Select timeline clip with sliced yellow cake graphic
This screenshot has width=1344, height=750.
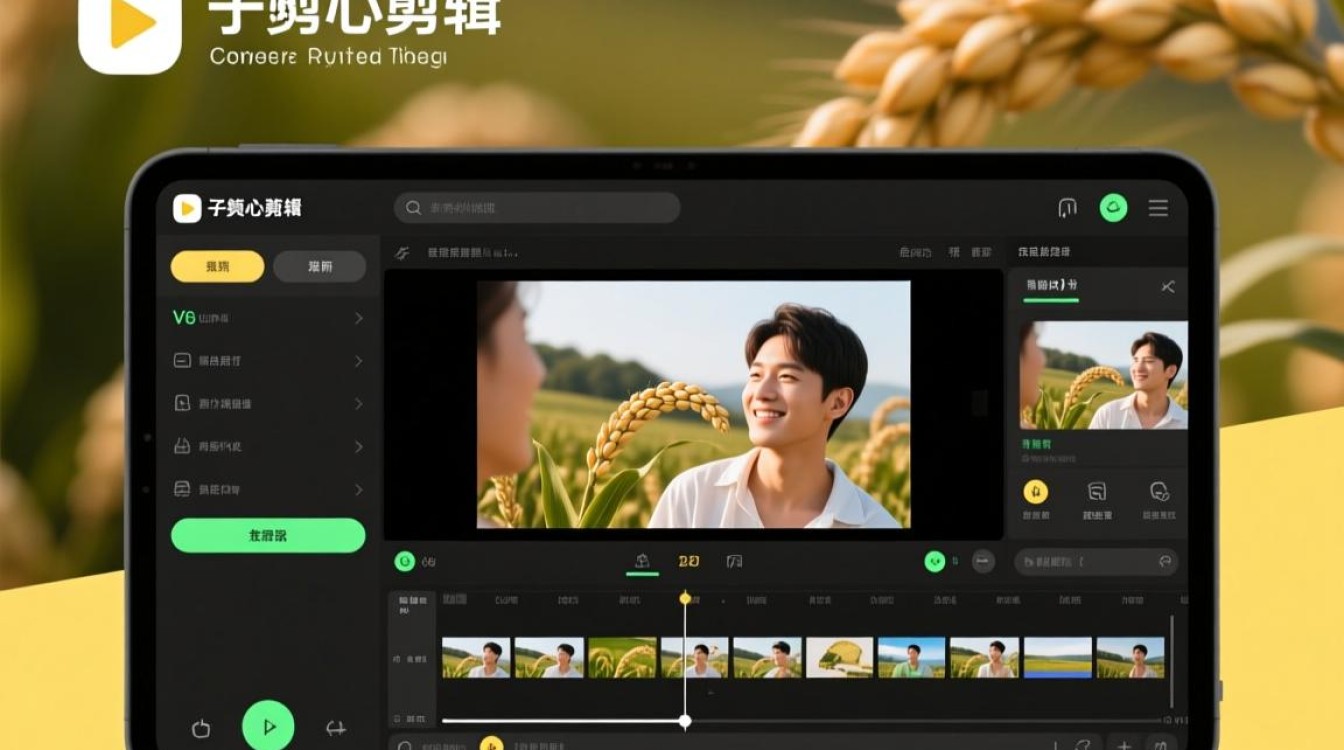[840, 658]
